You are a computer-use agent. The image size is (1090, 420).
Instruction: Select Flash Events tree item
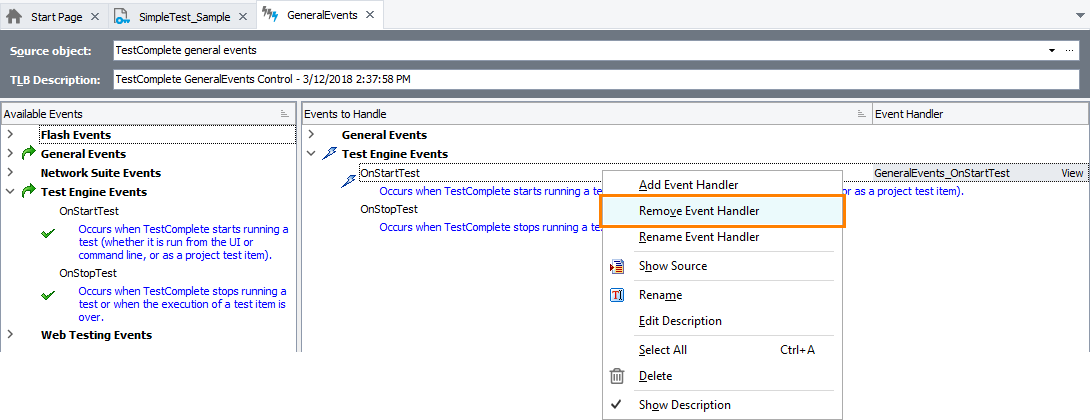click(76, 135)
